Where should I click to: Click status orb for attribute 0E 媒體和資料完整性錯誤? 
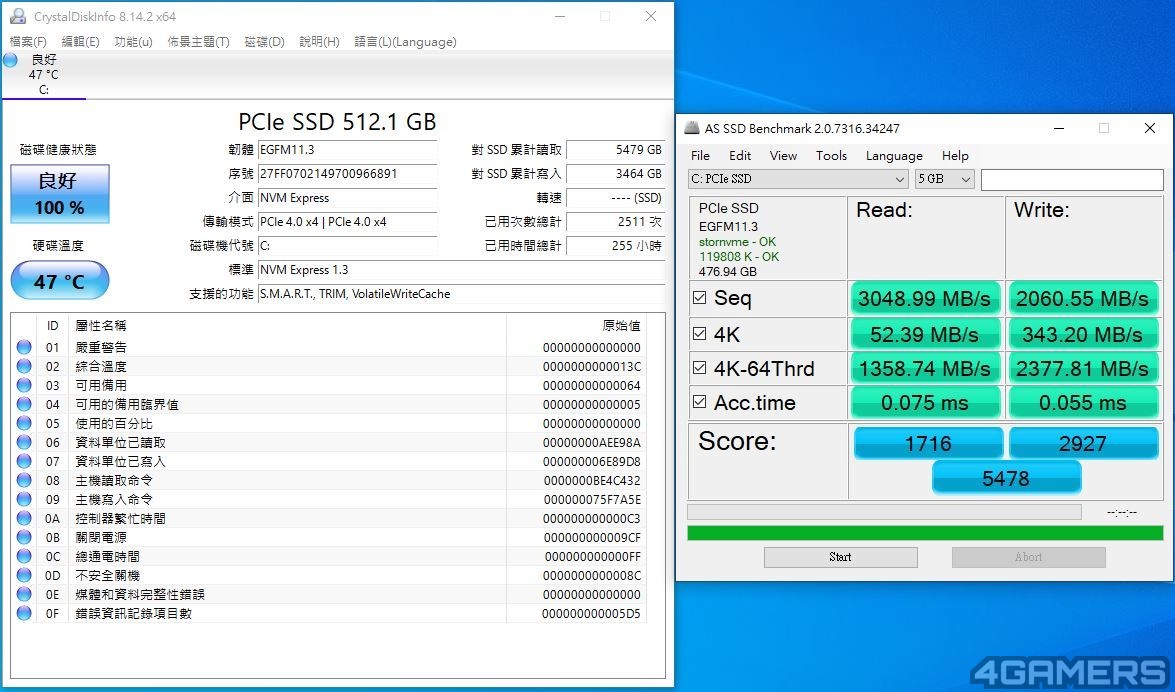[x=24, y=594]
